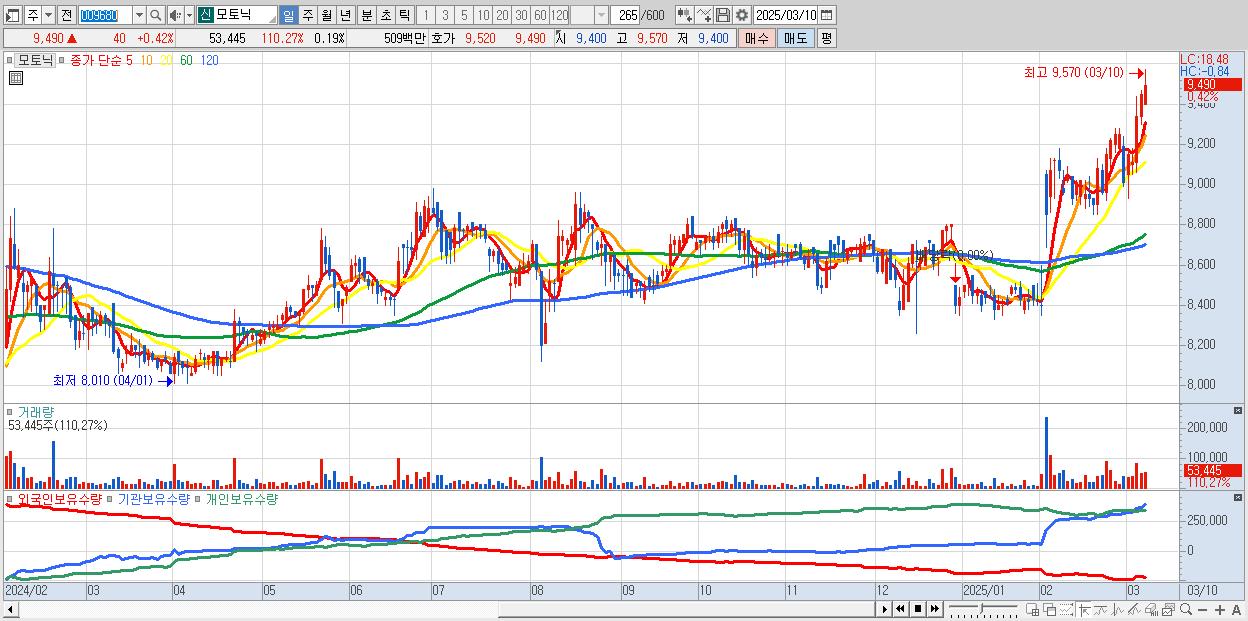Click the plus zoom in icon
The width and height of the screenshot is (1248, 621).
(x=1220, y=609)
